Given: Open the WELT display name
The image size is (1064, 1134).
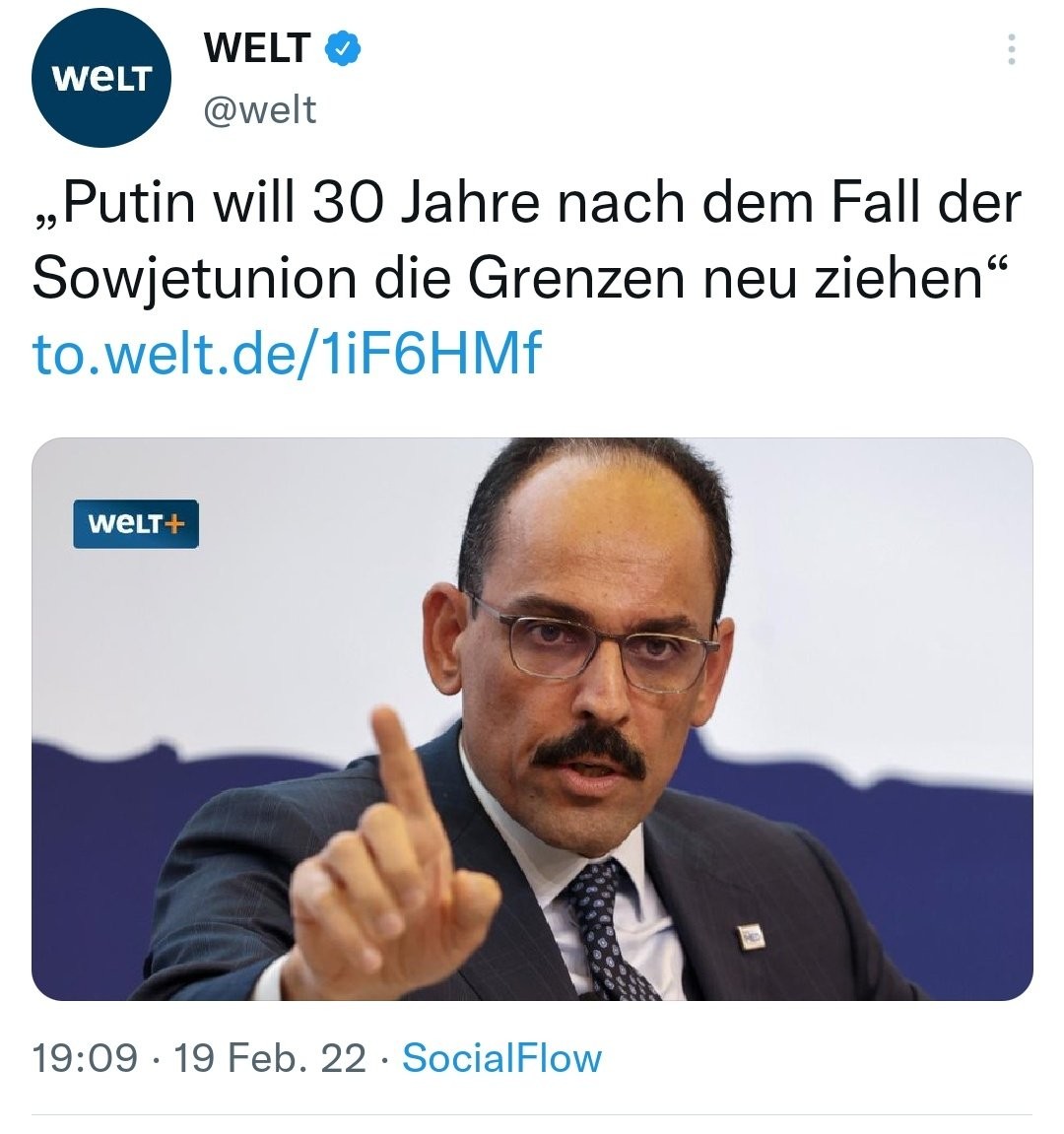Looking at the screenshot, I should [257, 48].
